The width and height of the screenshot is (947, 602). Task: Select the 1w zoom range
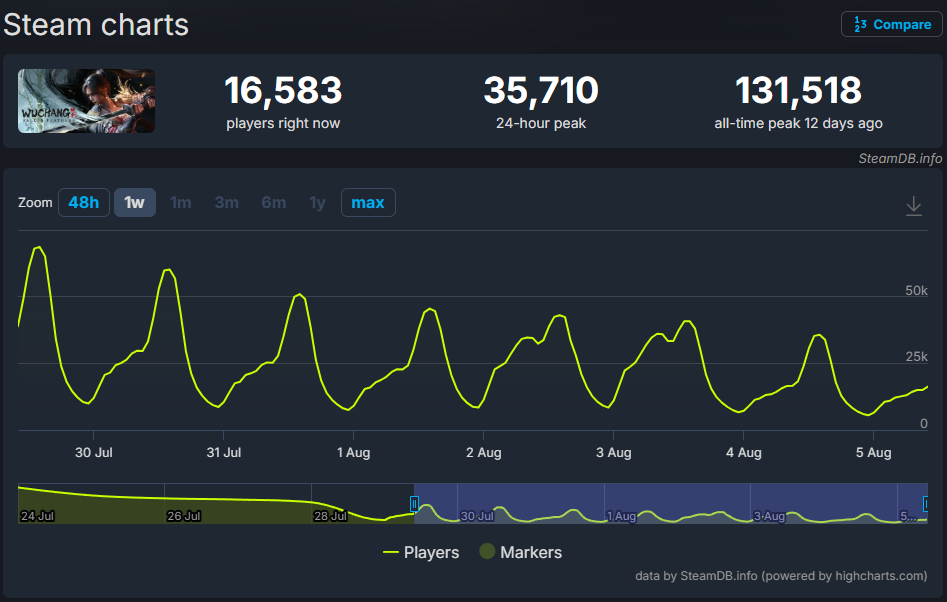tap(134, 203)
